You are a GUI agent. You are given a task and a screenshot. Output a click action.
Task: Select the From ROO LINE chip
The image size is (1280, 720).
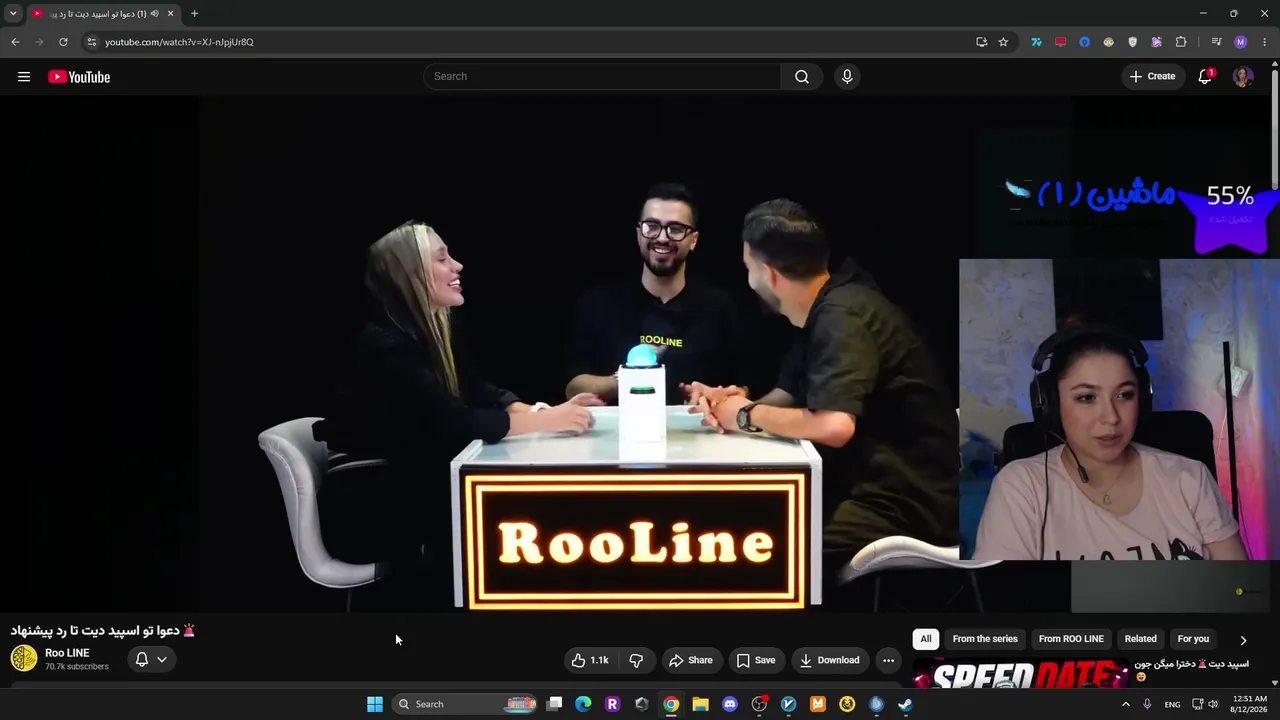(1071, 639)
